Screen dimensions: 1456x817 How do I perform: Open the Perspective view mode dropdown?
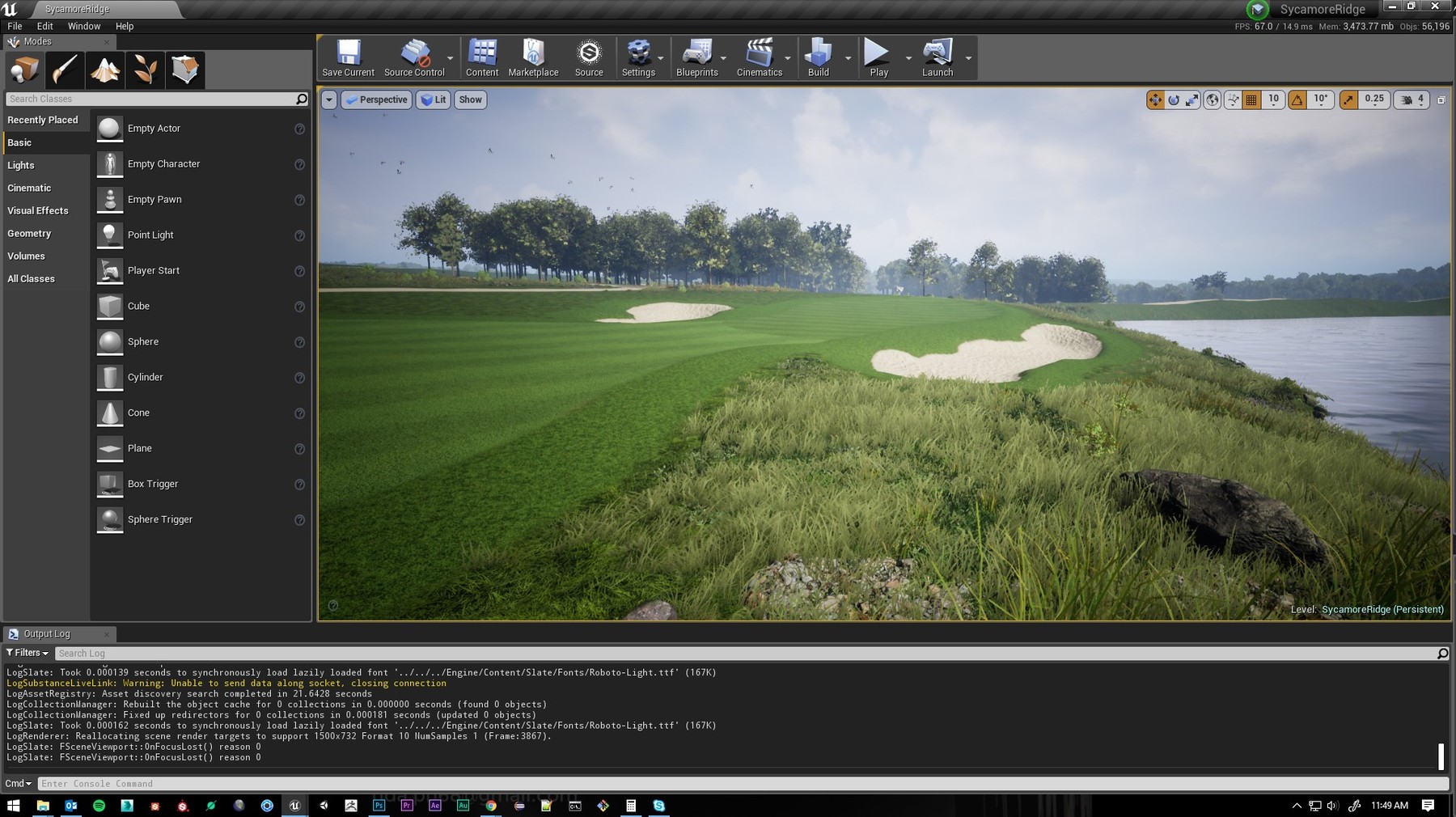(377, 99)
